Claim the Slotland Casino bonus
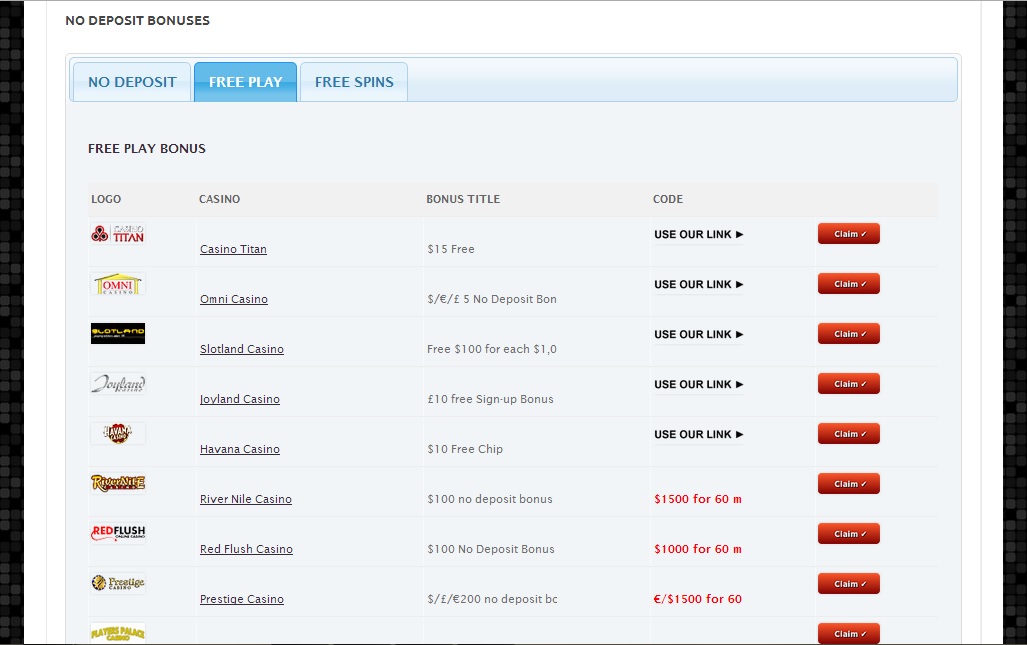This screenshot has width=1027, height=645. (849, 334)
